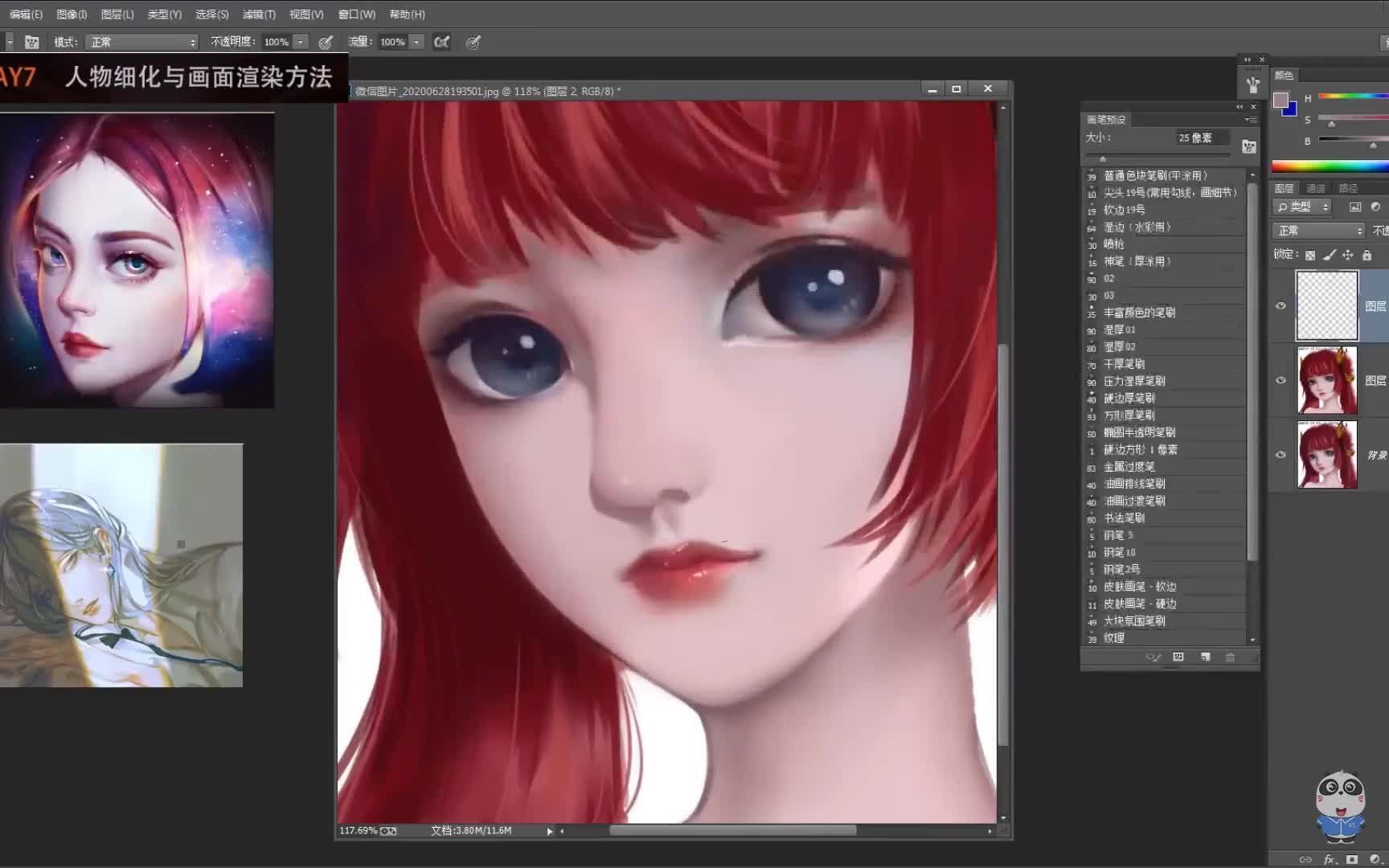Screen dimensions: 1389x868
Task: Click the status bar preview icon beside zoom percentage
Action: (x=388, y=831)
